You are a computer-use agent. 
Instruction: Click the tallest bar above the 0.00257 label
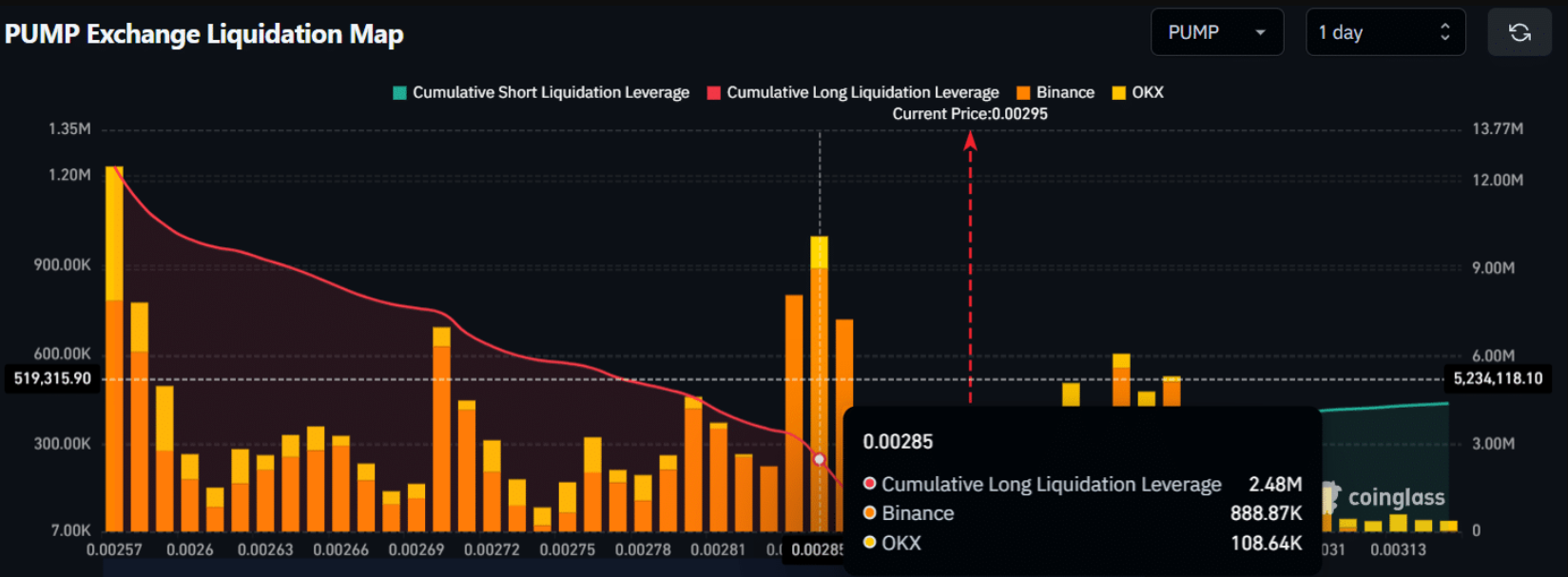click(x=114, y=349)
